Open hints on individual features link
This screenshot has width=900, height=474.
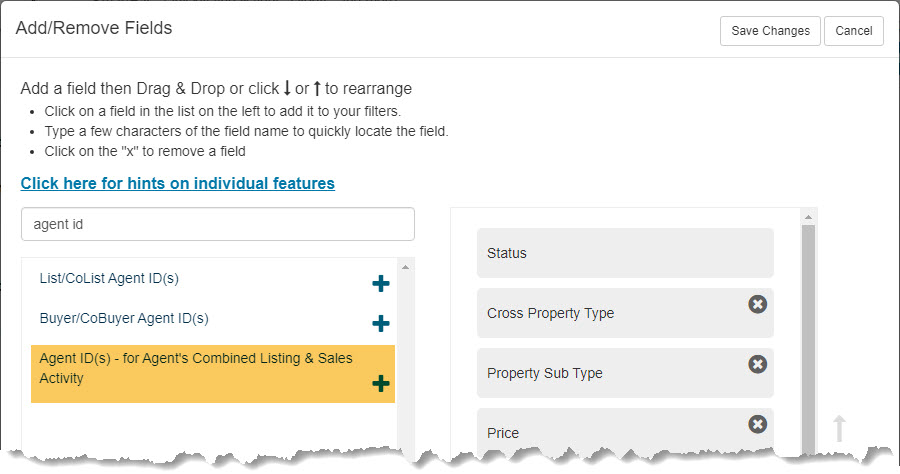[178, 183]
